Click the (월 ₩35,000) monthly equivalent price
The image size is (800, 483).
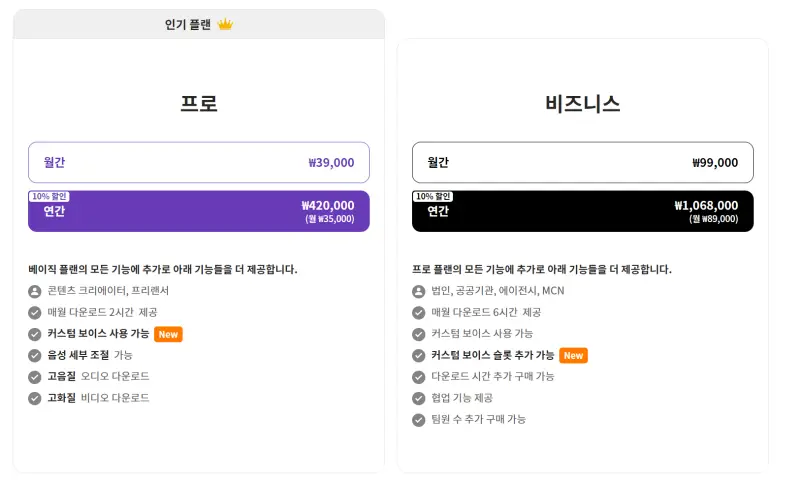click(330, 219)
